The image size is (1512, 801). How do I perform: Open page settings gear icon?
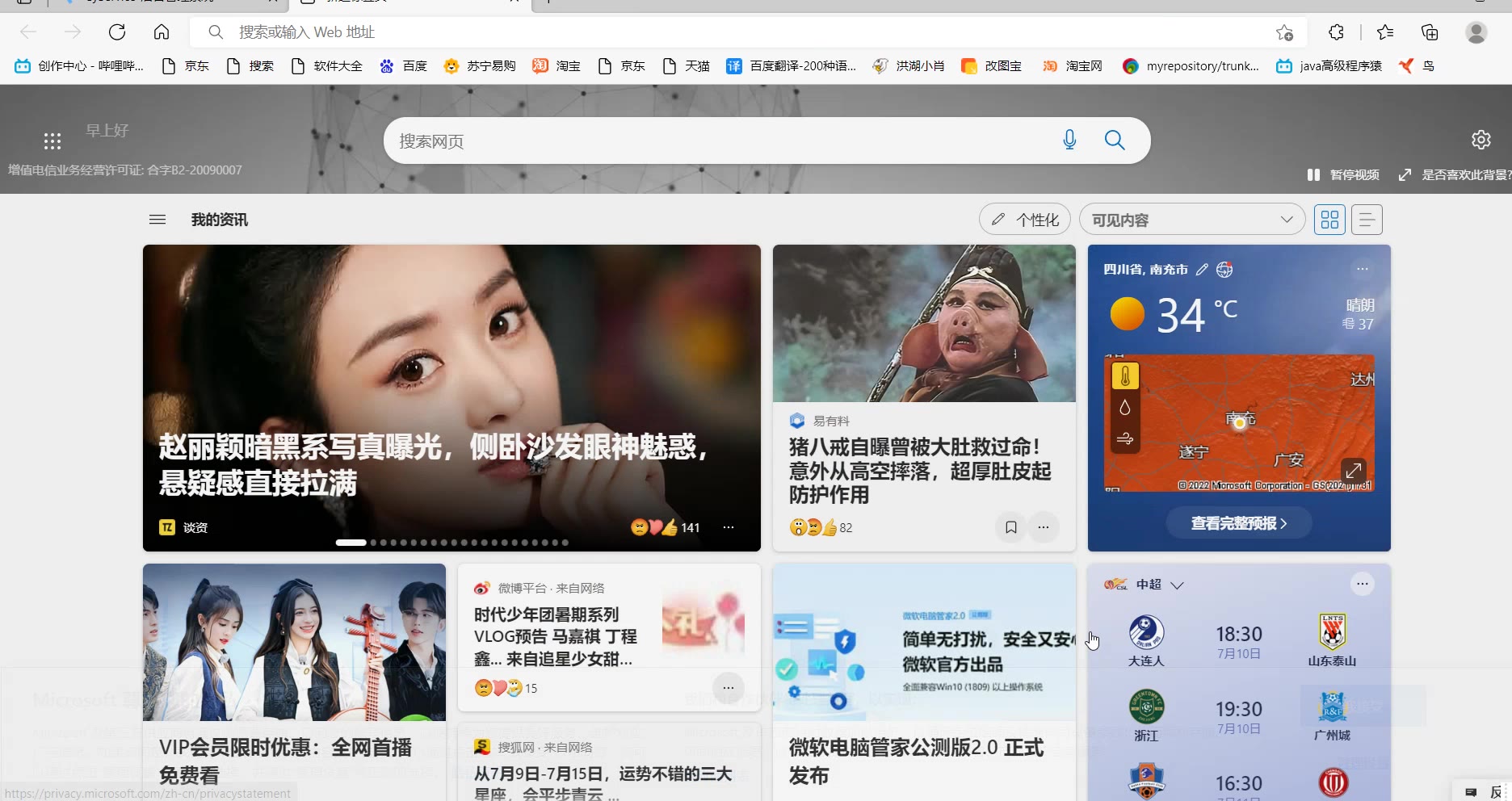[x=1480, y=140]
